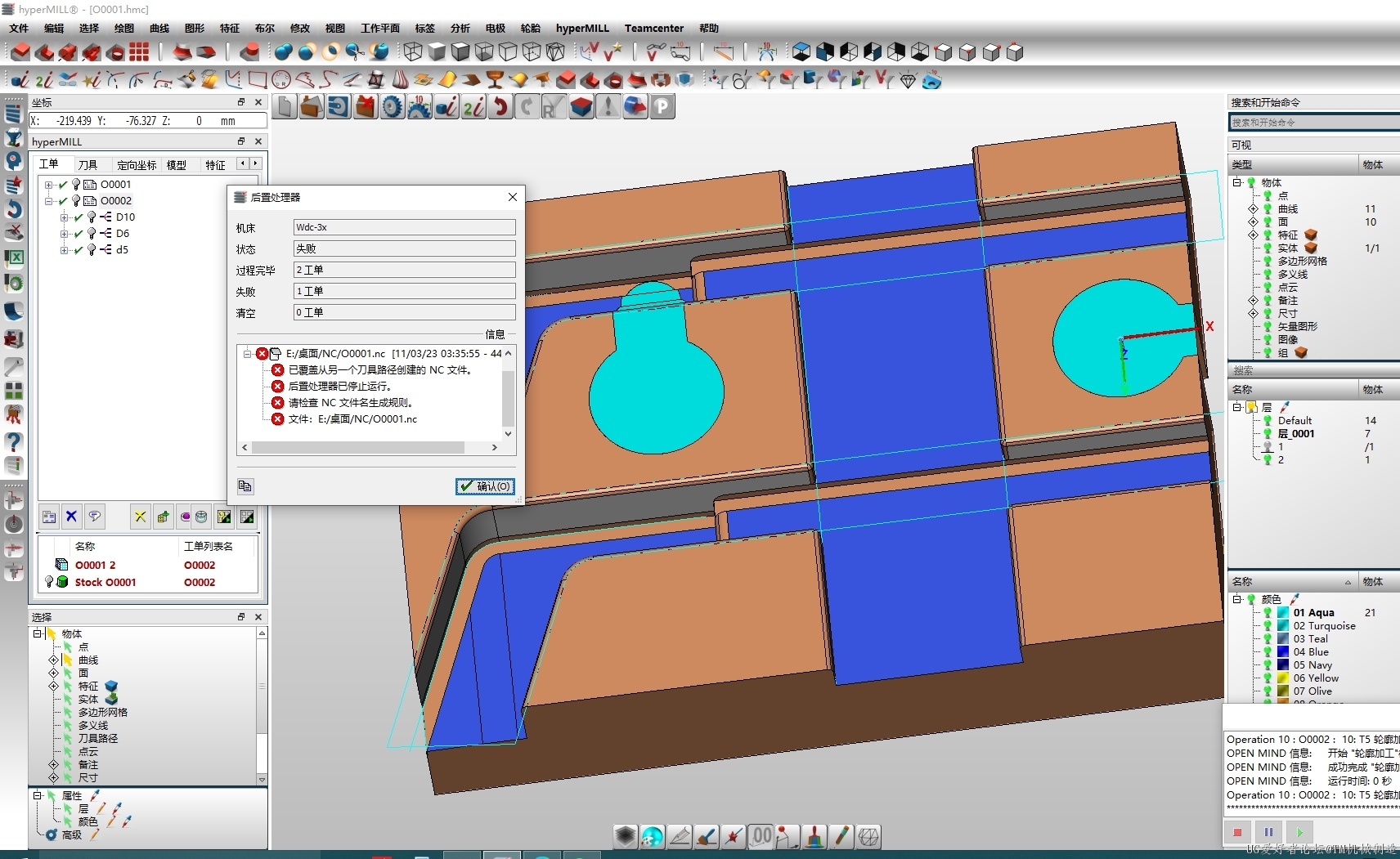Click the circle with R curve icon
This screenshot has height=859, width=1400.
[x=281, y=79]
